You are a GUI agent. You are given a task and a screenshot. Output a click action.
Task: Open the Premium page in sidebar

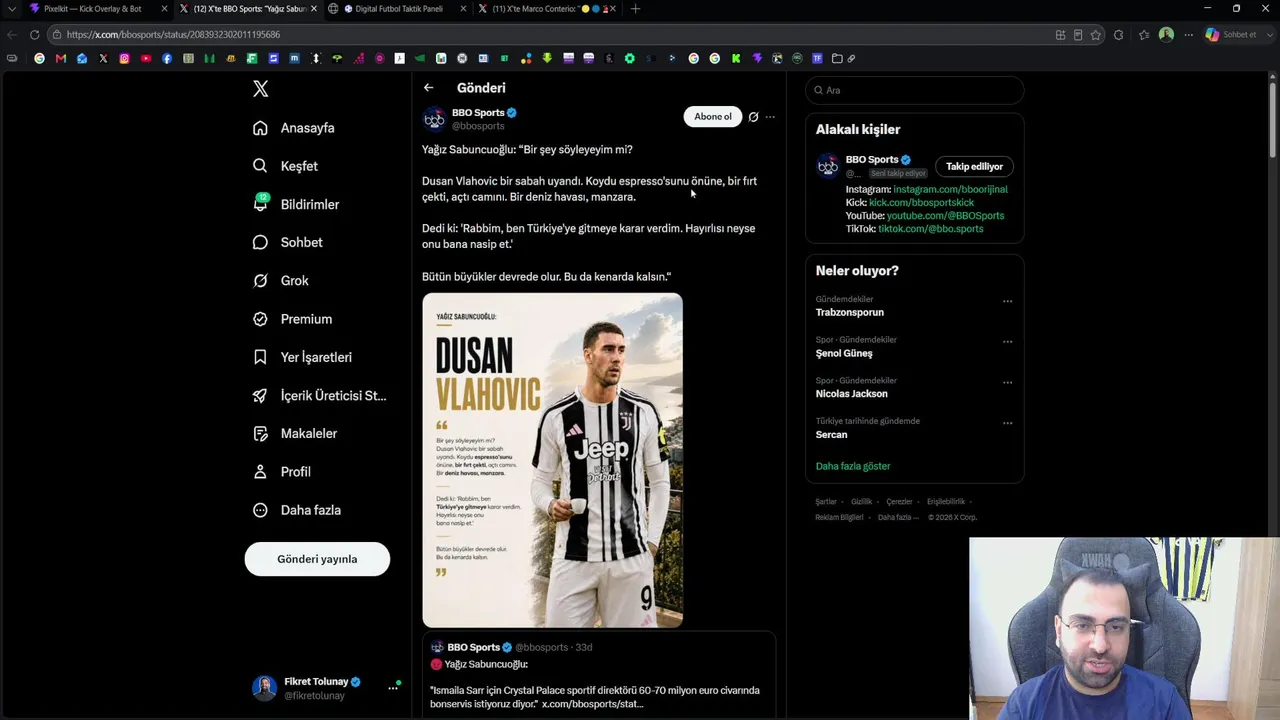pos(292,319)
